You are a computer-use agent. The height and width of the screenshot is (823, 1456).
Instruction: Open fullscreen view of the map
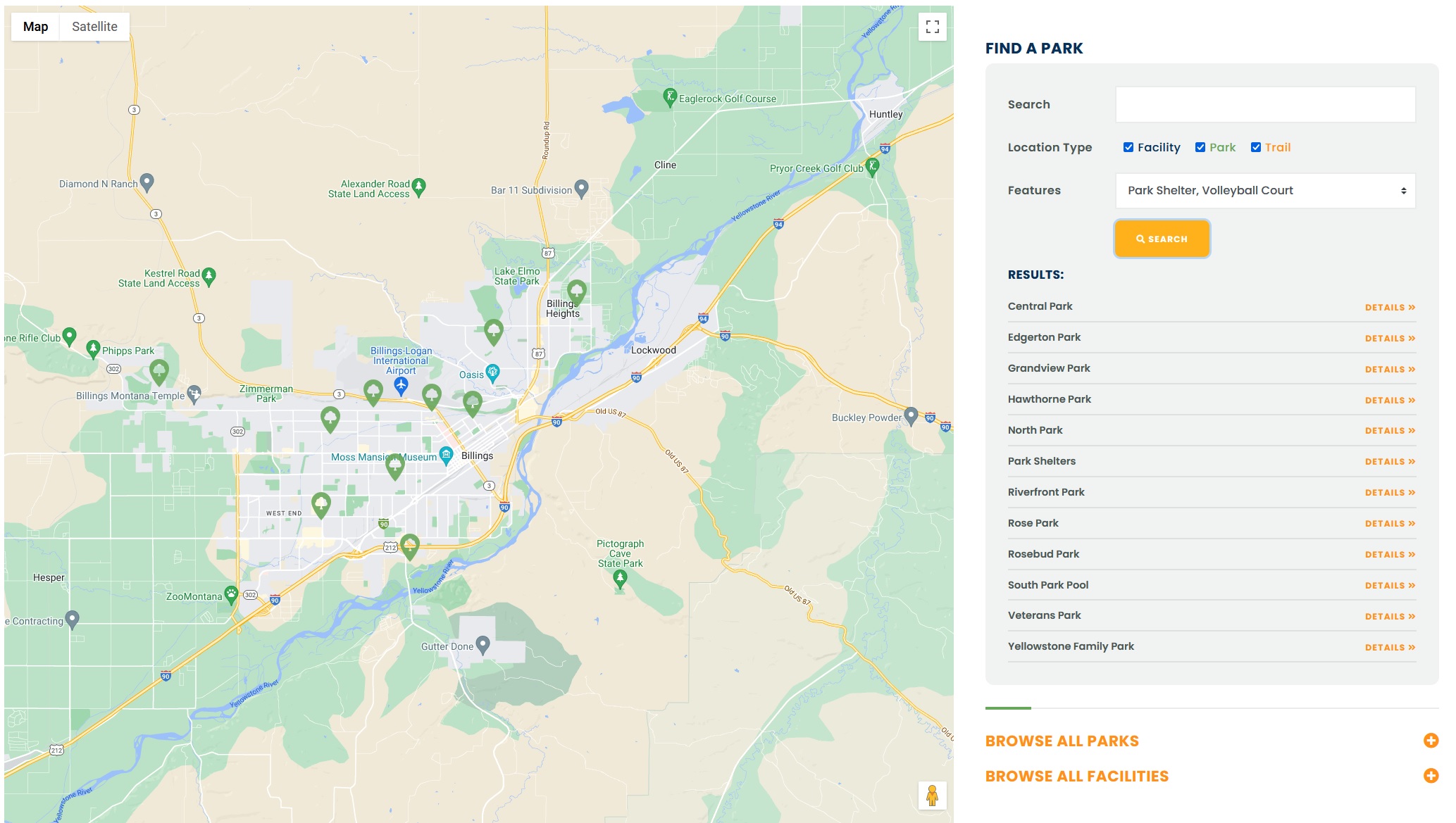coord(932,27)
